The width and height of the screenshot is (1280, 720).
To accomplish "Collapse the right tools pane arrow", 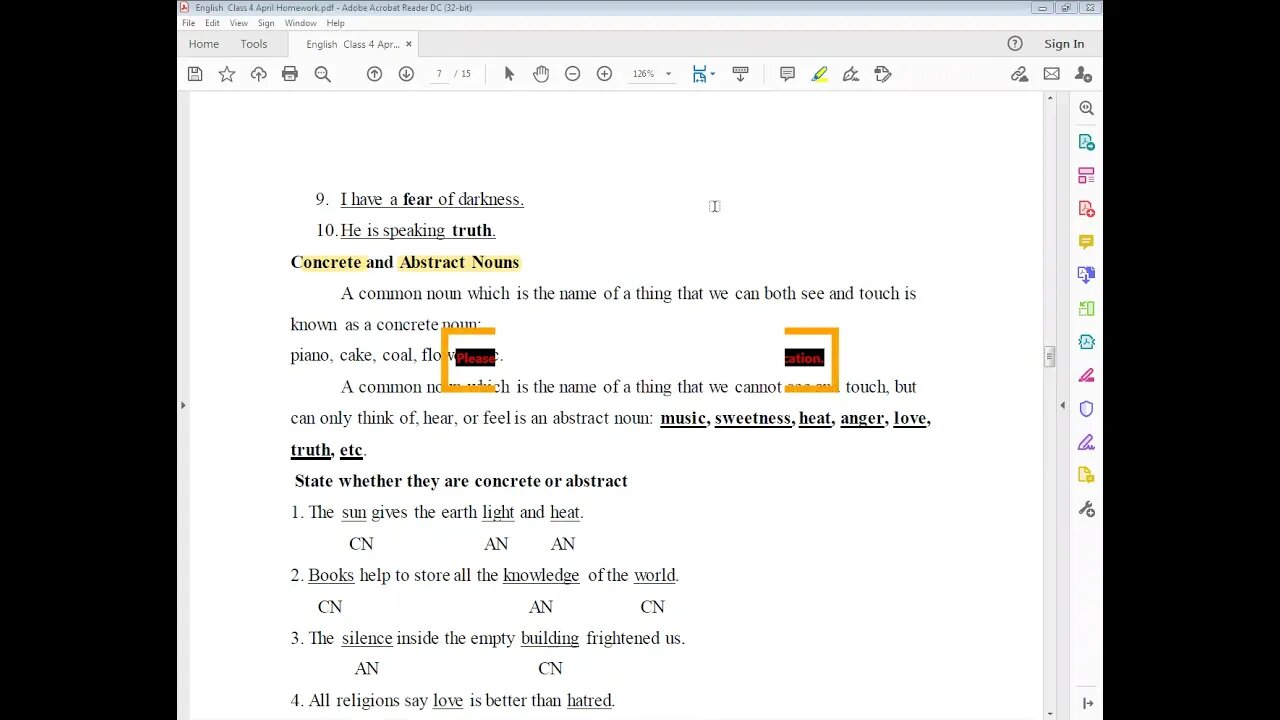I will tap(1062, 405).
